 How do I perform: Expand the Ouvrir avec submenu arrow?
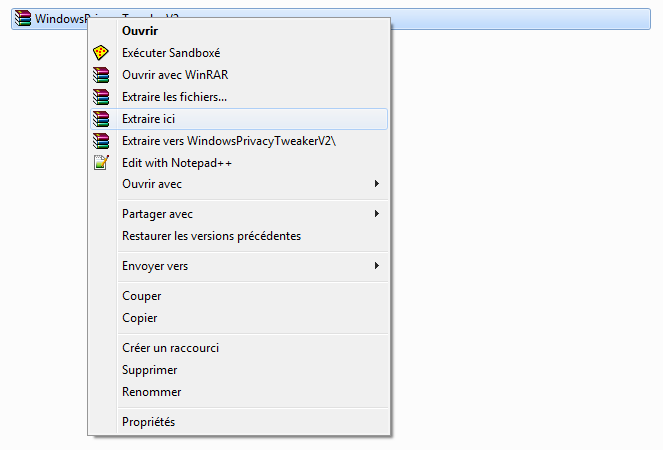(376, 184)
